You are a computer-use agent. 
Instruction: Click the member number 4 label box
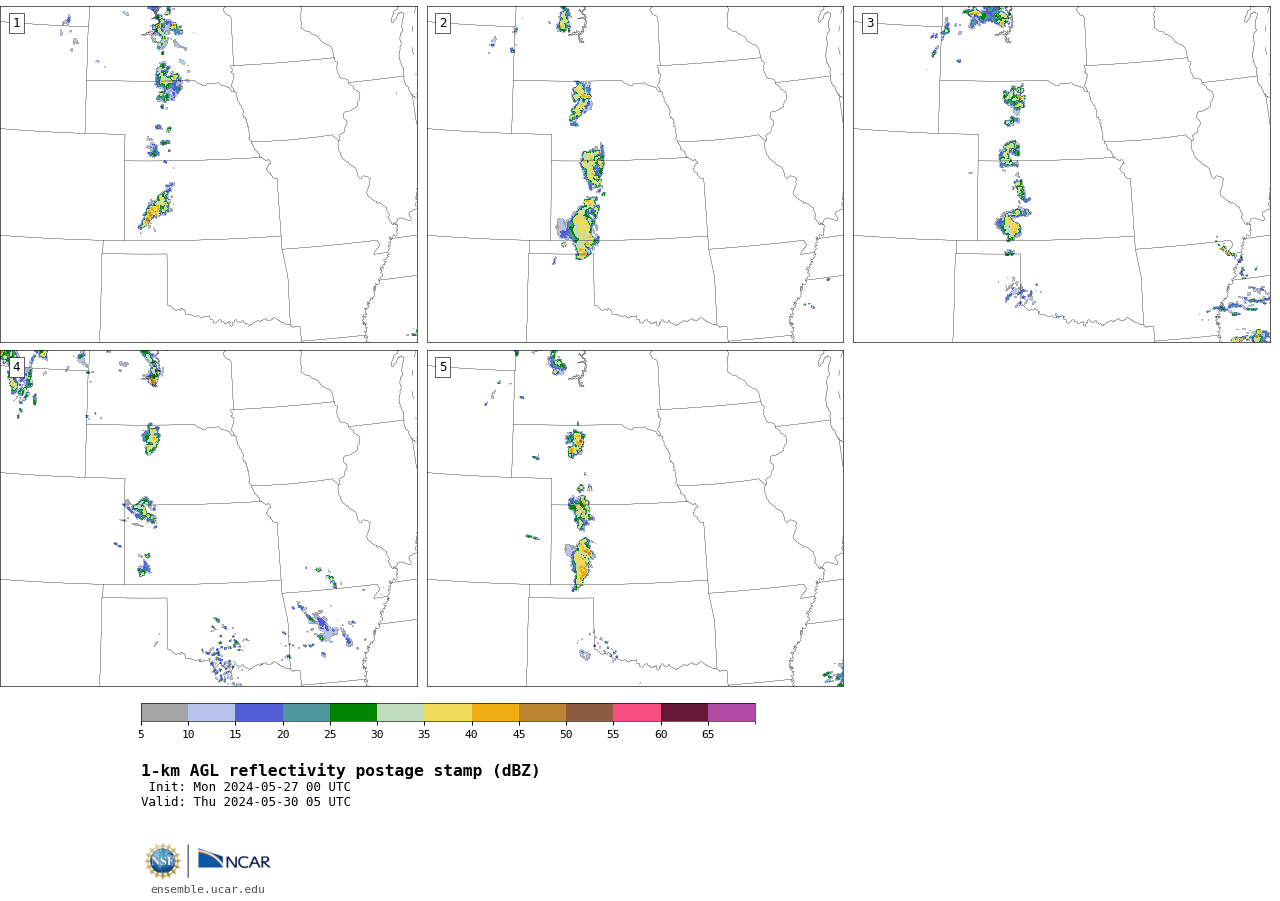(x=16, y=367)
